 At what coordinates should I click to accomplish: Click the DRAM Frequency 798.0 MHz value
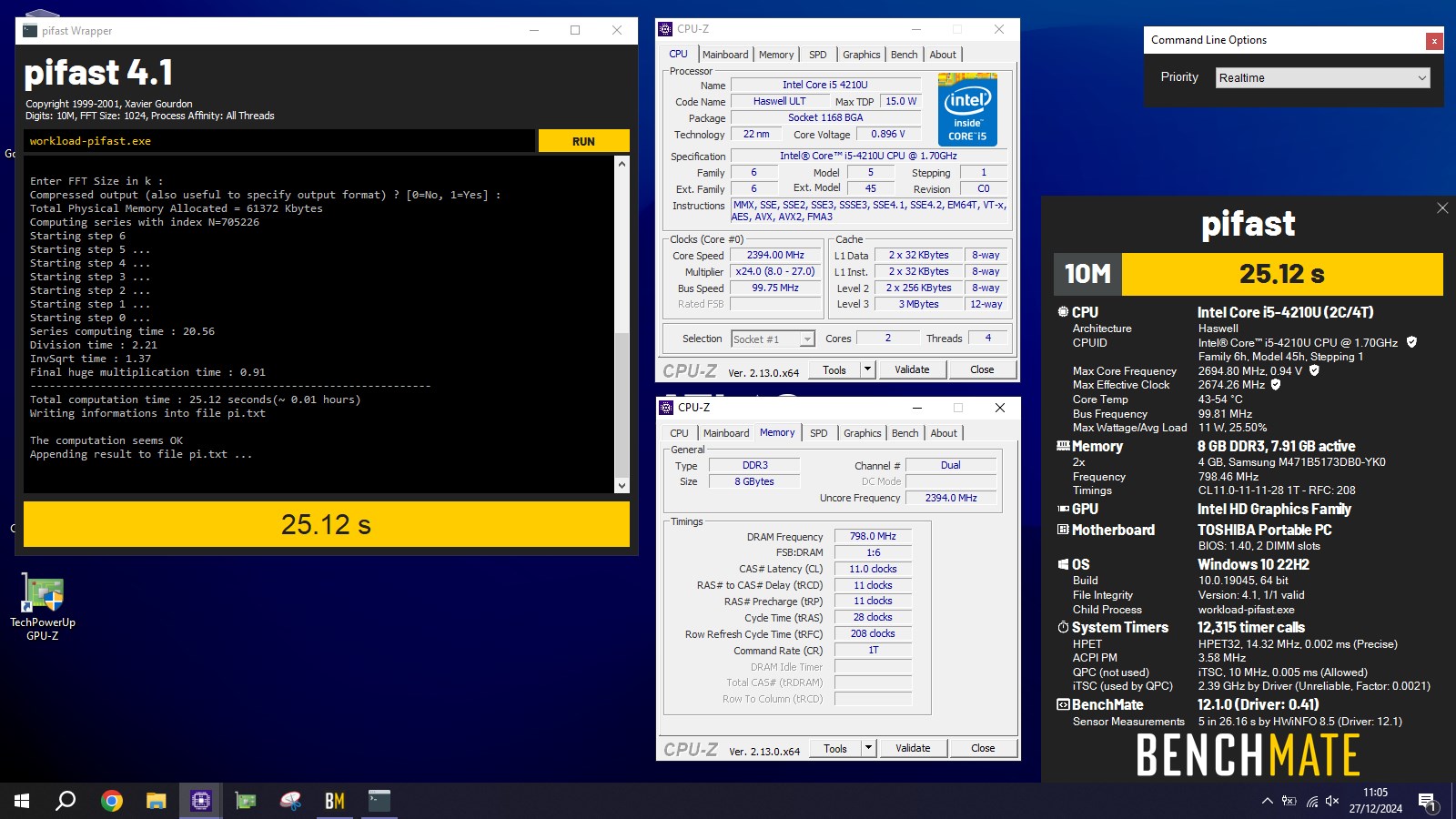873,537
